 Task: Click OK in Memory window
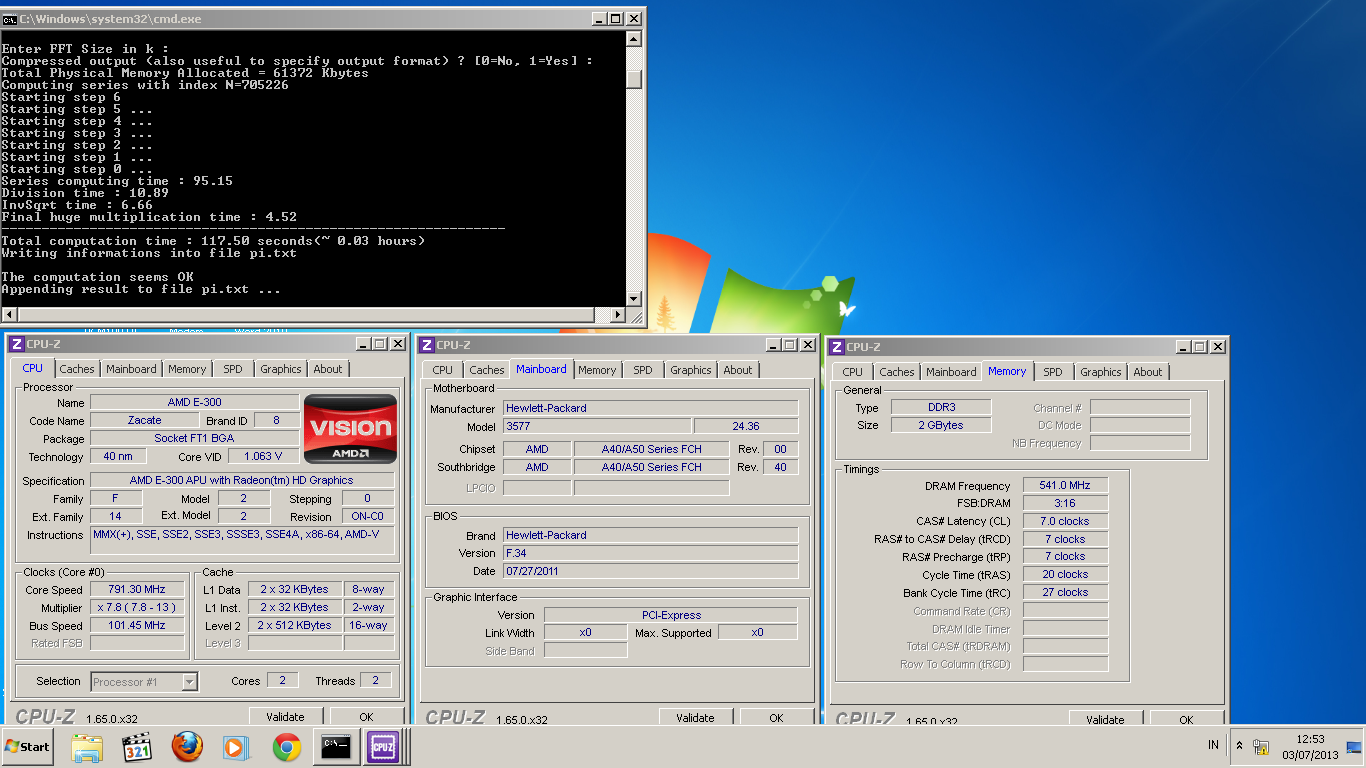[1186, 720]
